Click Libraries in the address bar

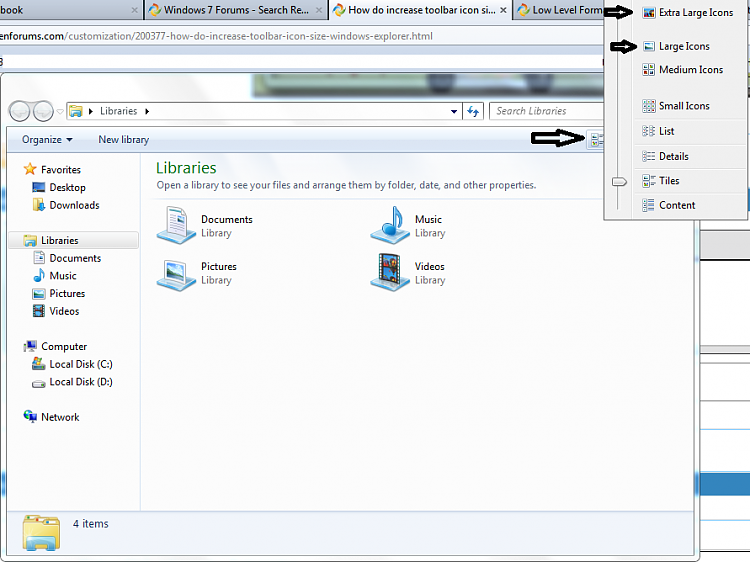click(x=119, y=111)
